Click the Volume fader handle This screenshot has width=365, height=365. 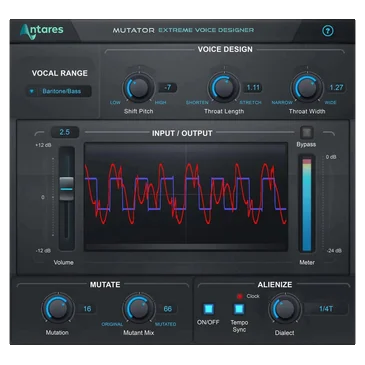click(x=66, y=189)
